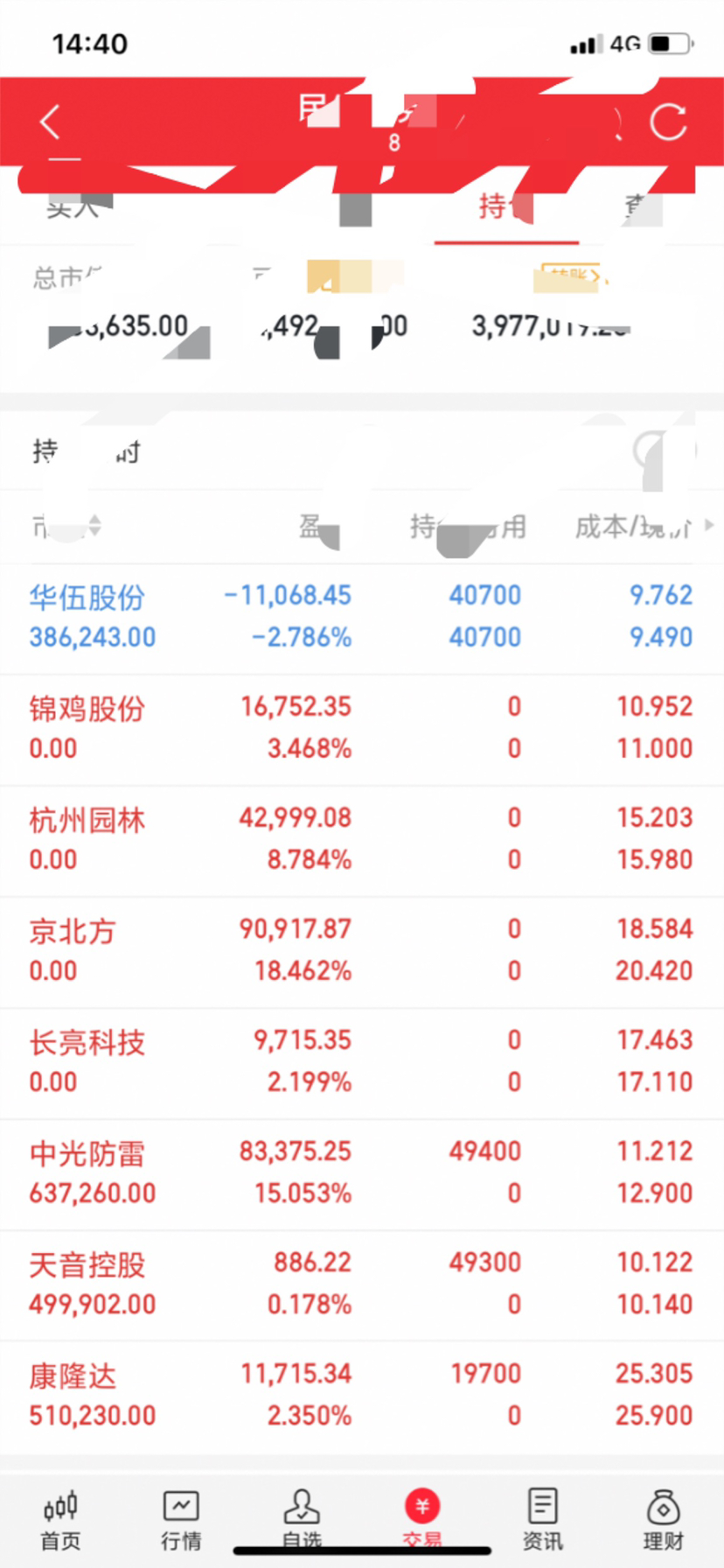Select holding quantity 19700
Image resolution: width=724 pixels, height=1568 pixels.
[486, 1374]
